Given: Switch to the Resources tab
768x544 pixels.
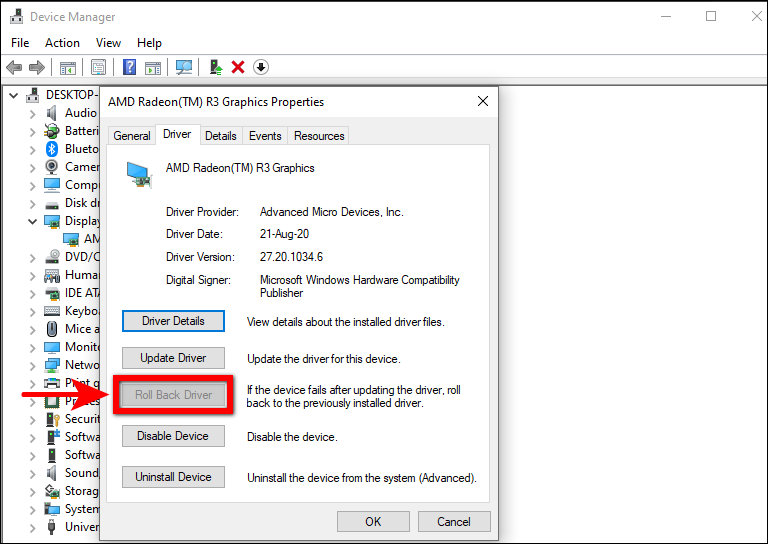Looking at the screenshot, I should tap(319, 136).
